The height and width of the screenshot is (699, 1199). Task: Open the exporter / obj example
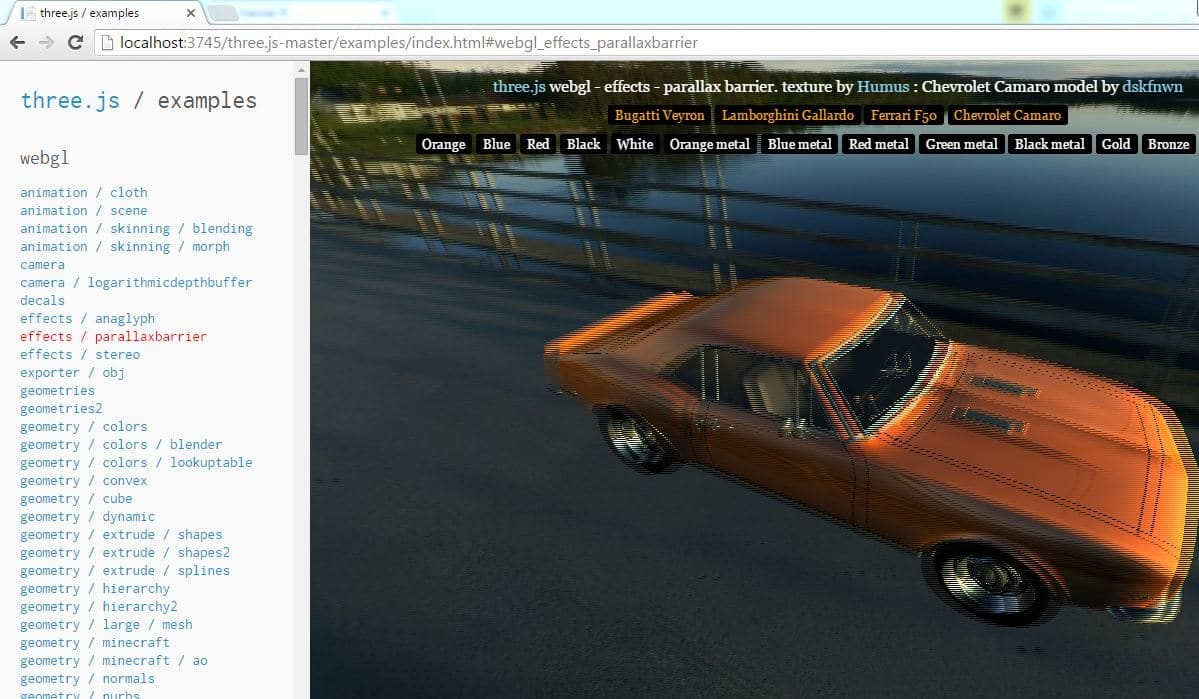pyautogui.click(x=73, y=372)
